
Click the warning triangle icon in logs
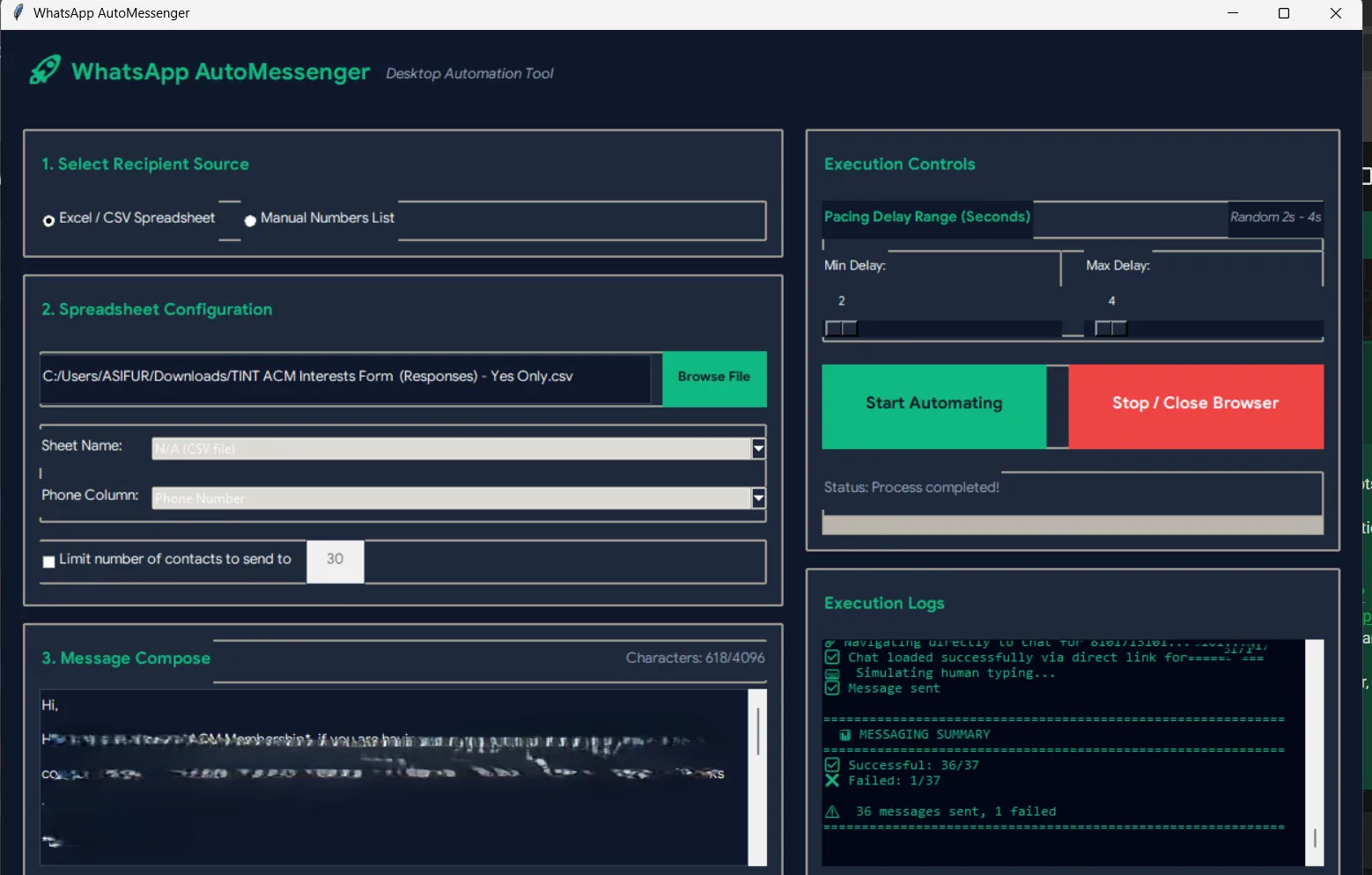(832, 812)
